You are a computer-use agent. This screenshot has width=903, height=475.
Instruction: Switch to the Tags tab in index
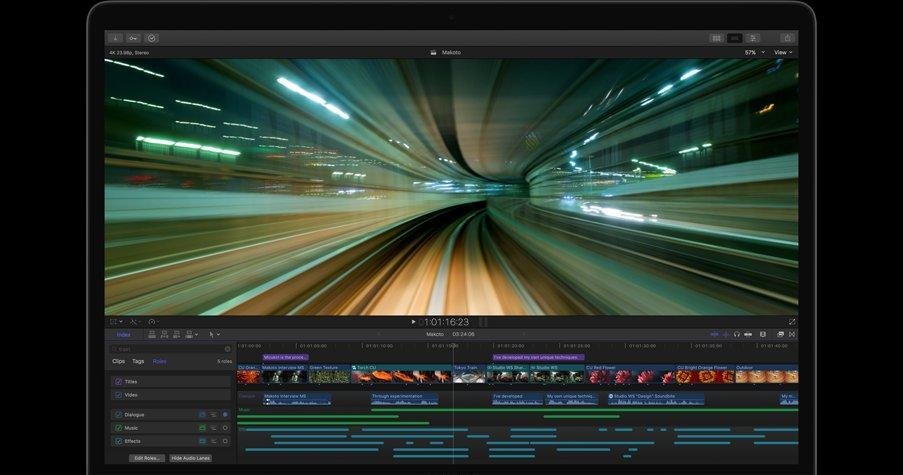138,361
